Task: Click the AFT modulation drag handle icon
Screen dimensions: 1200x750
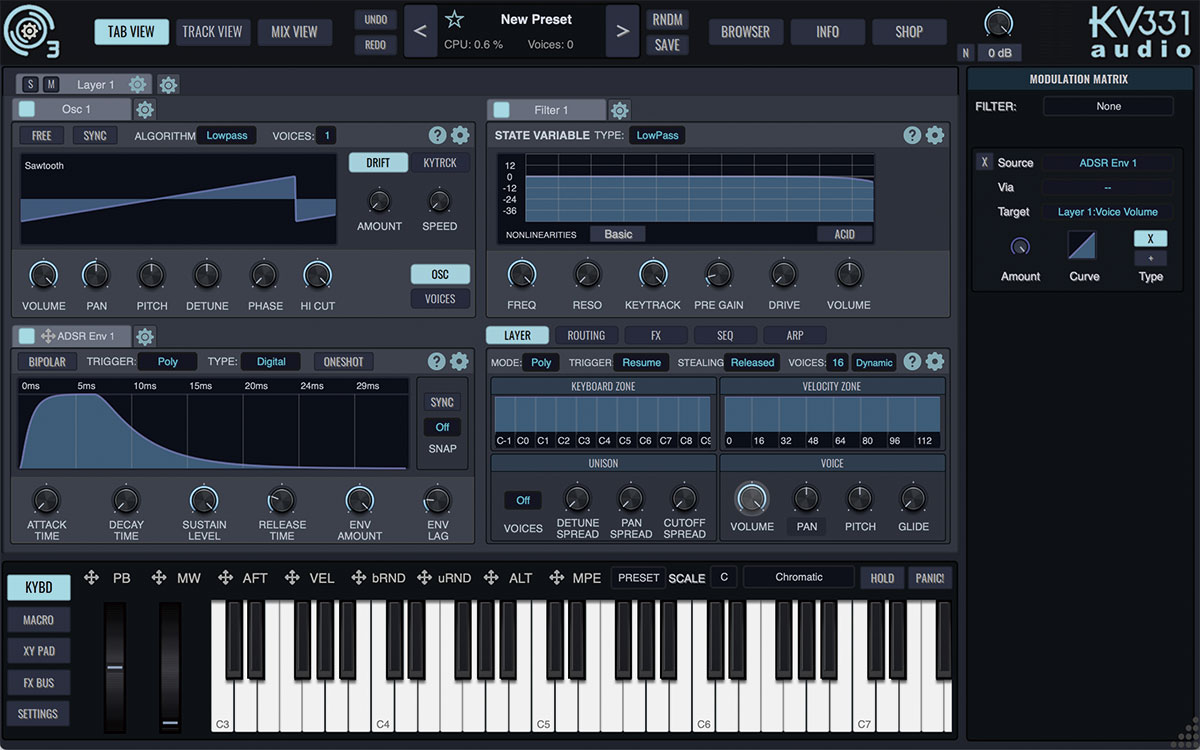Action: 224,578
